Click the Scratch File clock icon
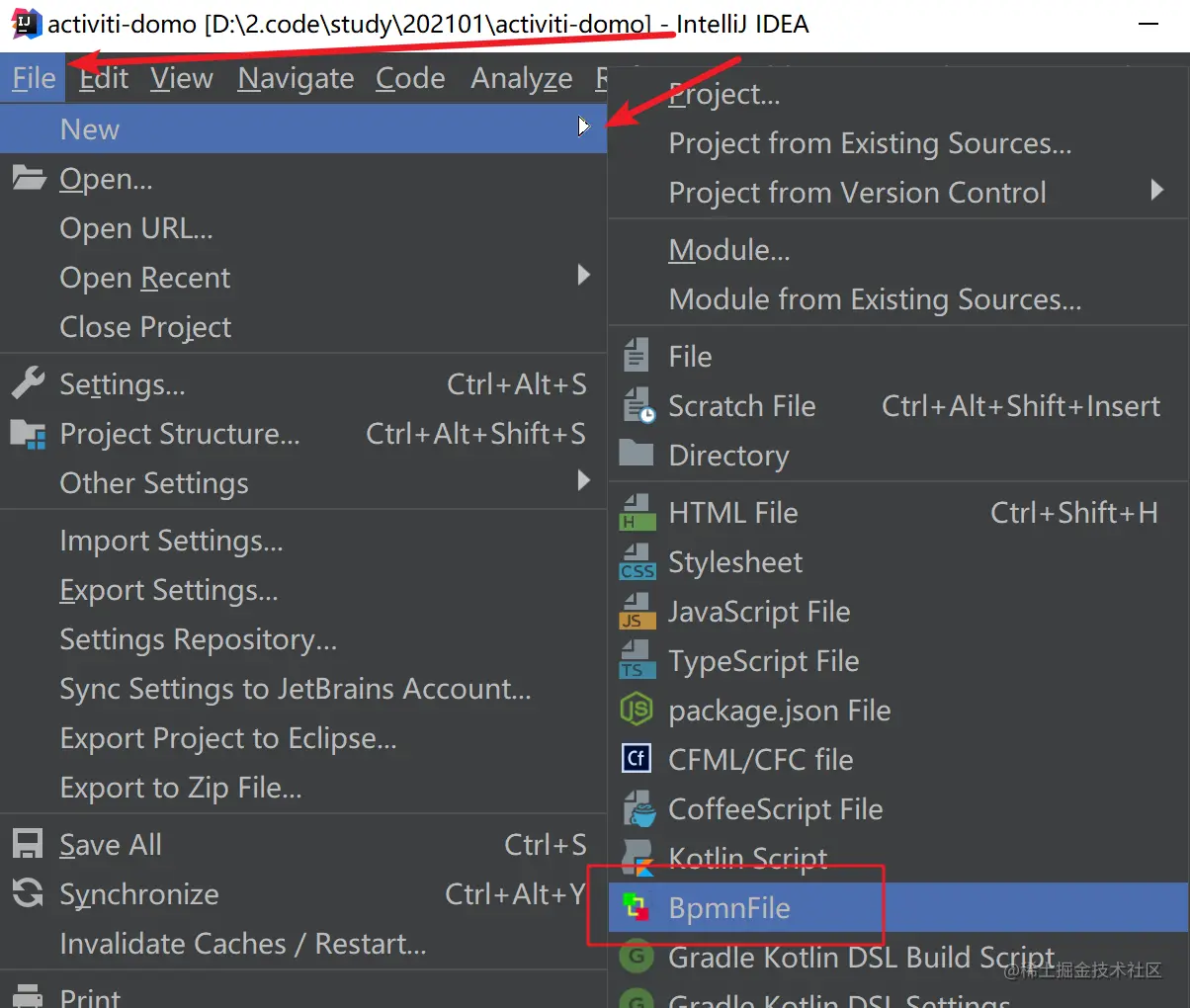The image size is (1190, 1008). [638, 406]
